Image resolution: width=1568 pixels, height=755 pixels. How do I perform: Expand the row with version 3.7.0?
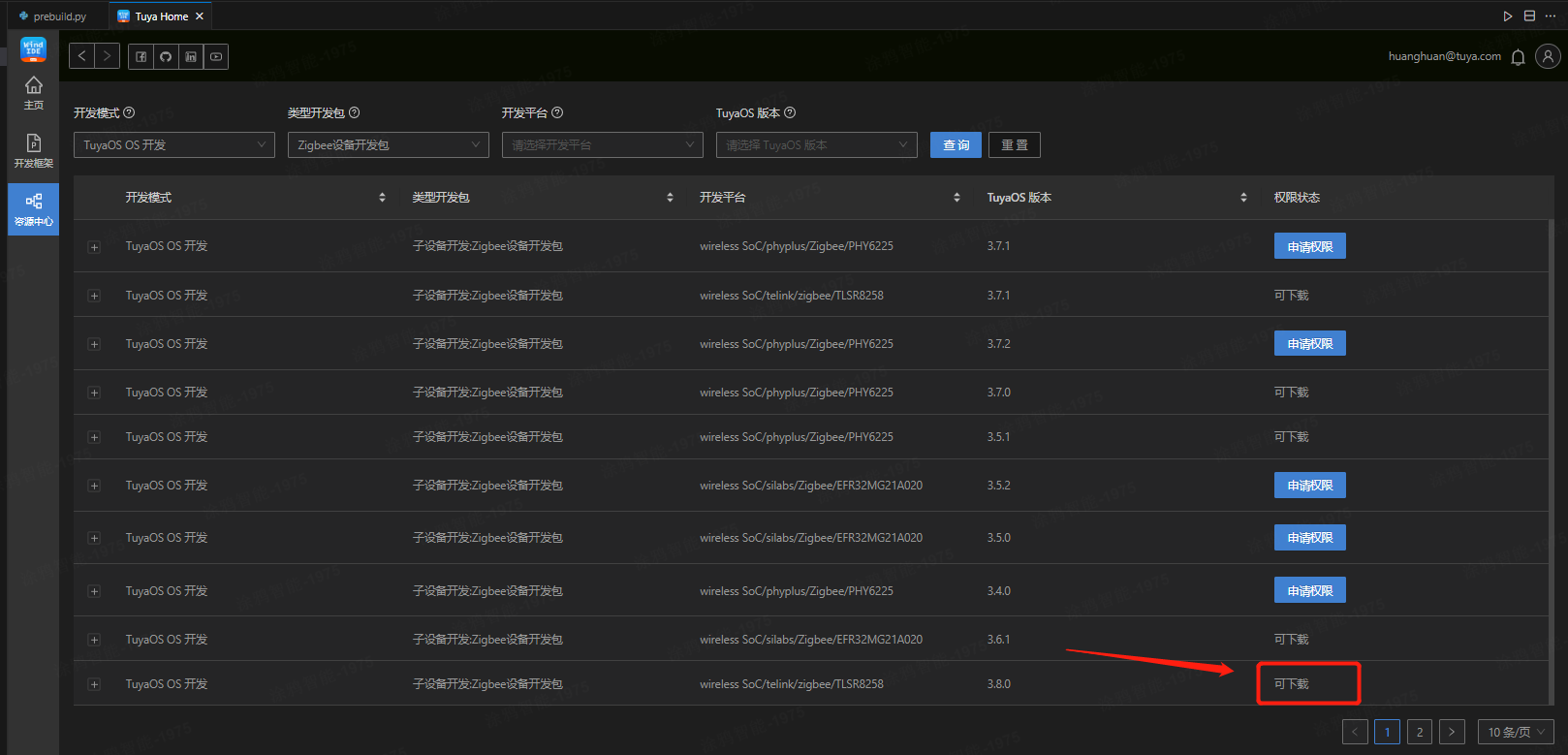point(94,393)
